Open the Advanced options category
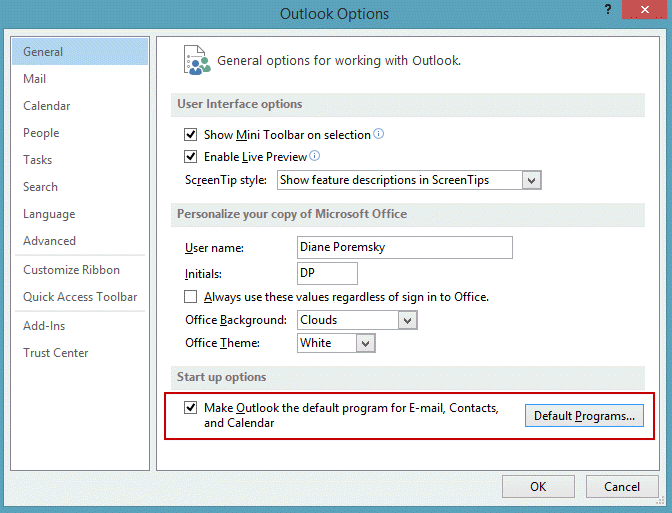672x513 pixels. click(x=50, y=241)
